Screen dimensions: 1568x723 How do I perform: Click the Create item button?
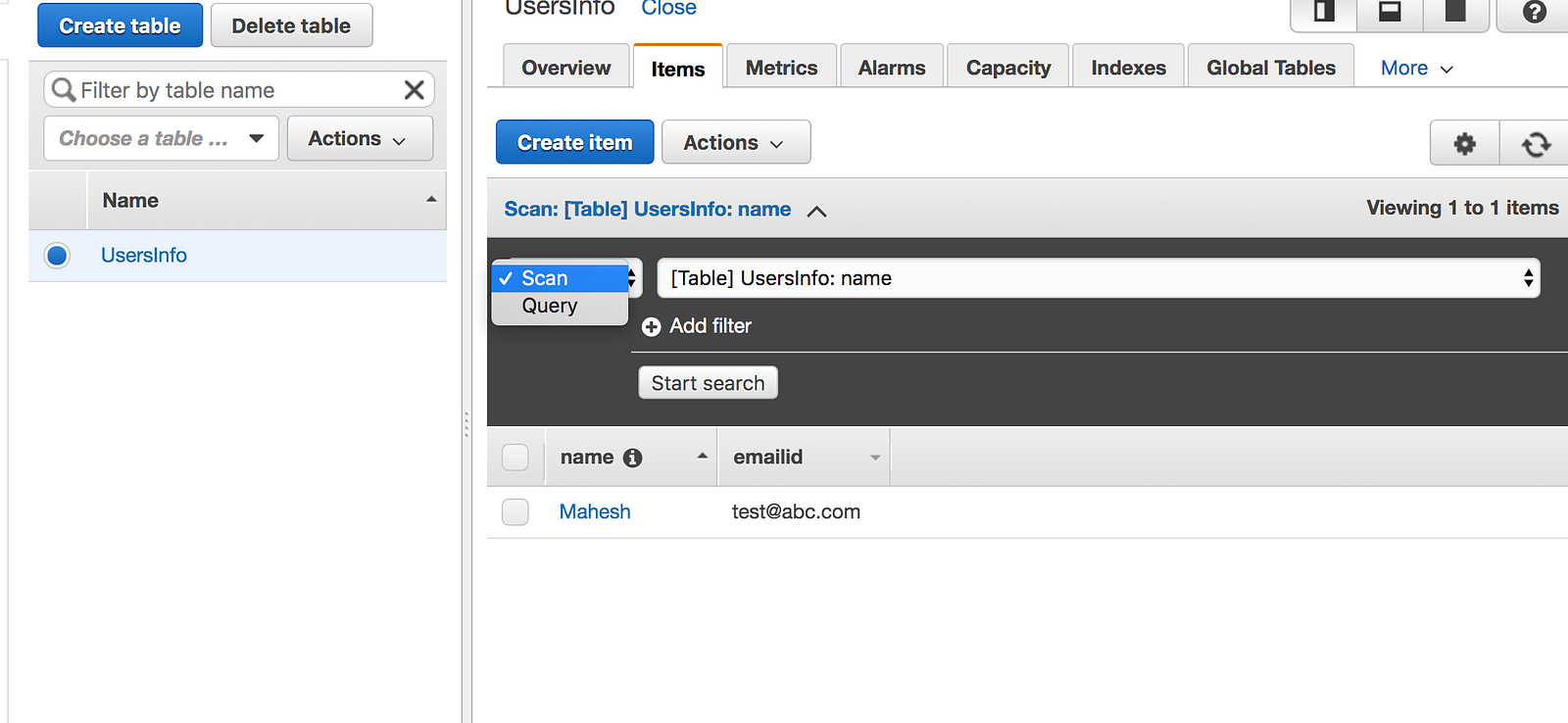point(574,142)
